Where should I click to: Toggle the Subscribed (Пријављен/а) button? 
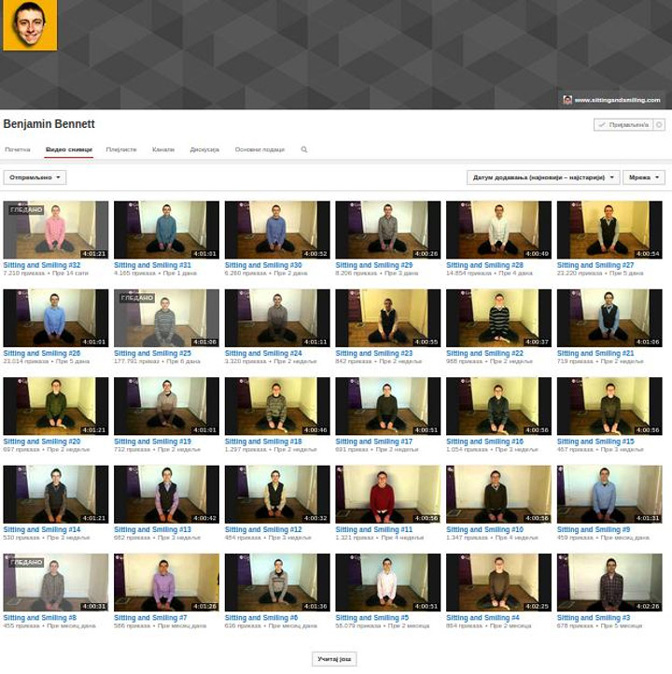(621, 125)
